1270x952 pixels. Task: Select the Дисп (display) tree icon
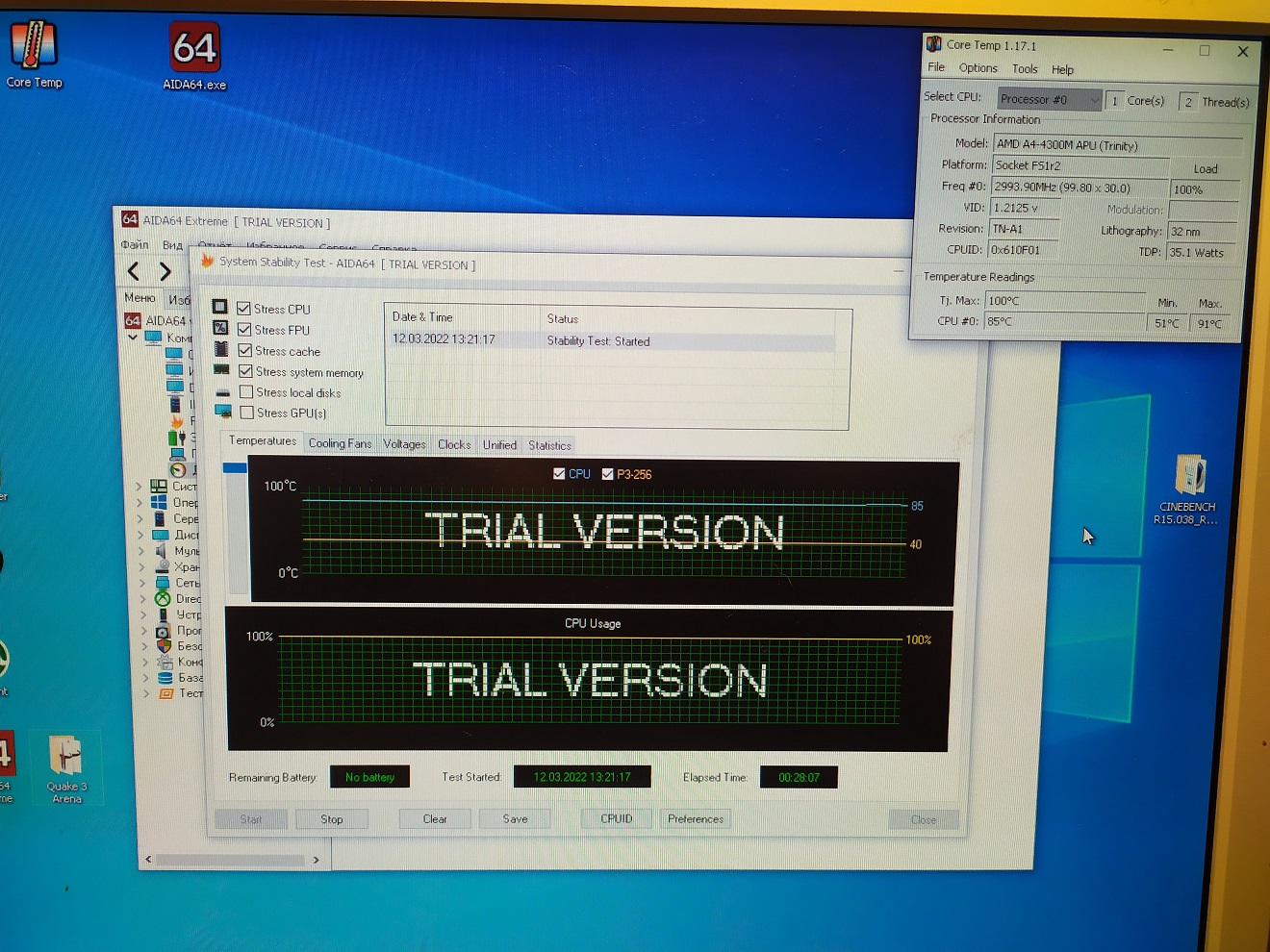161,535
